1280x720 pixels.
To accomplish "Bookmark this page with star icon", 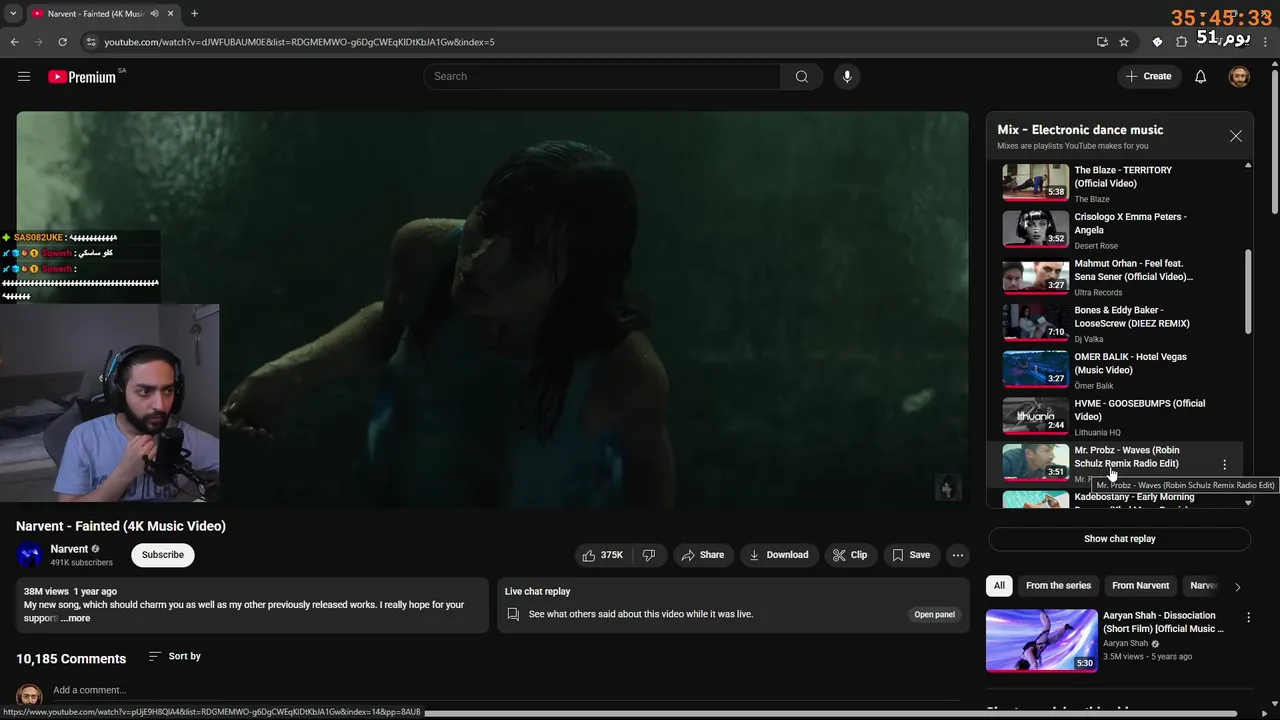I will coord(1124,42).
